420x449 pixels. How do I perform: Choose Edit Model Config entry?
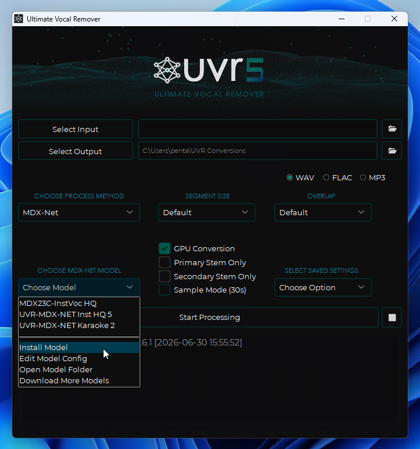coord(79,359)
